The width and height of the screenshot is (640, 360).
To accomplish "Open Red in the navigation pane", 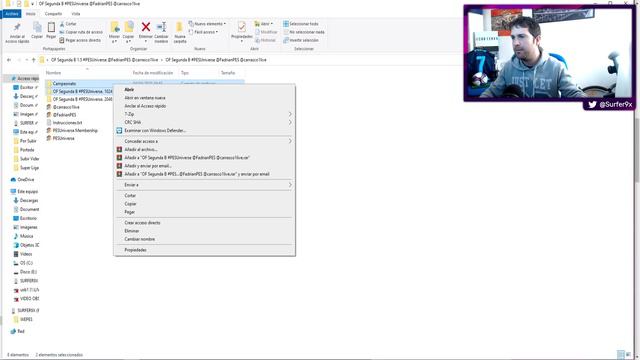I will coord(18,331).
